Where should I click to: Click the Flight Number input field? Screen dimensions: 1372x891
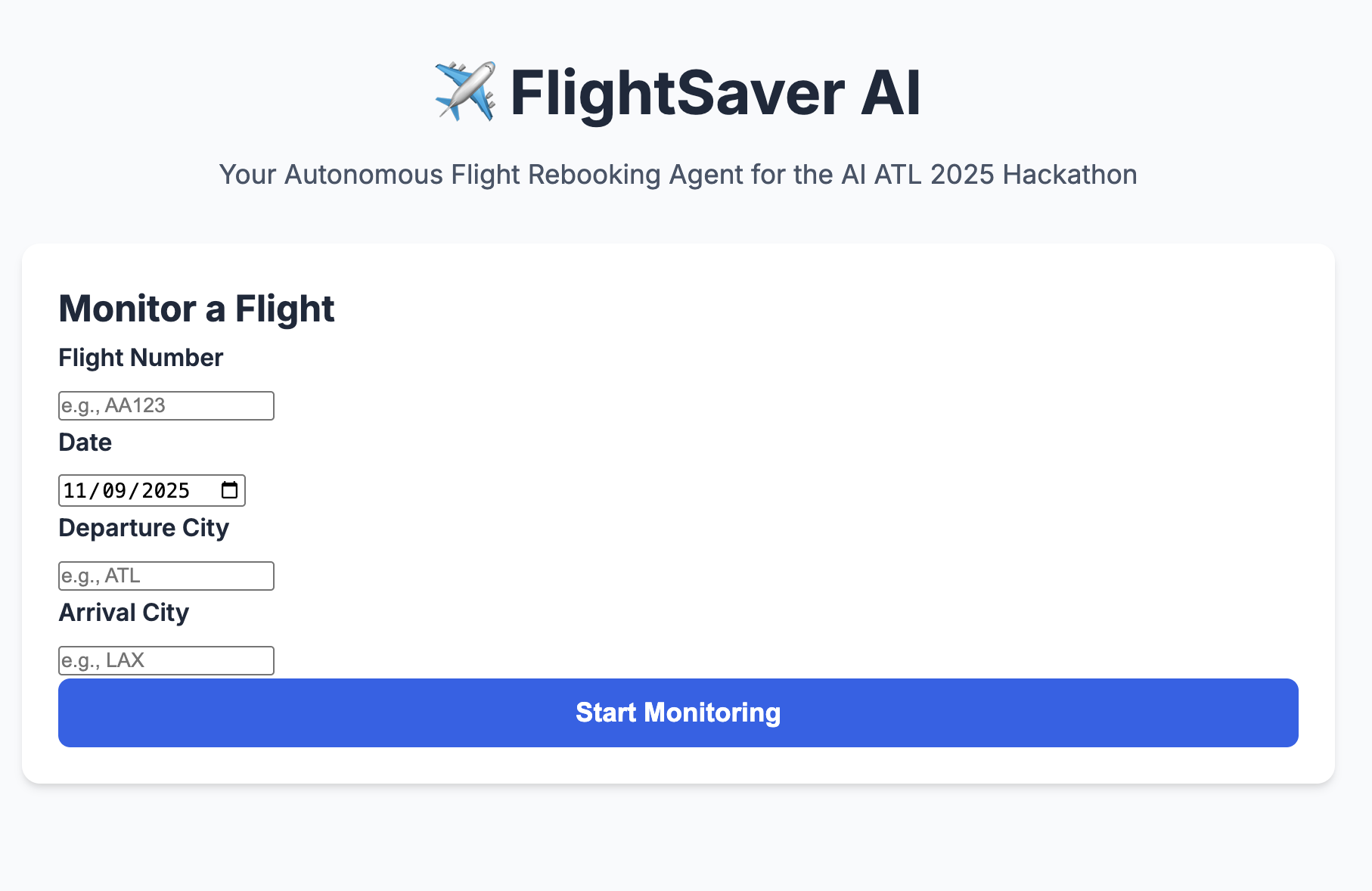tap(166, 406)
